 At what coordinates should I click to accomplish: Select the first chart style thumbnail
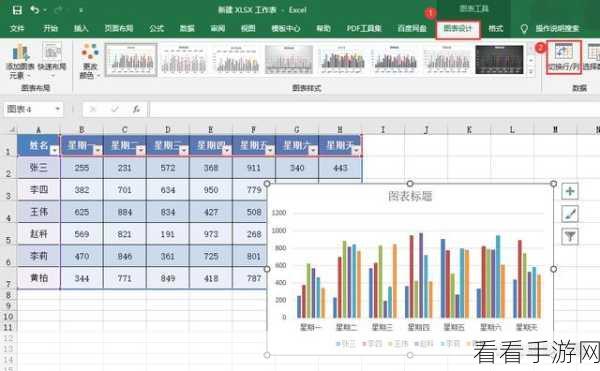(x=131, y=60)
